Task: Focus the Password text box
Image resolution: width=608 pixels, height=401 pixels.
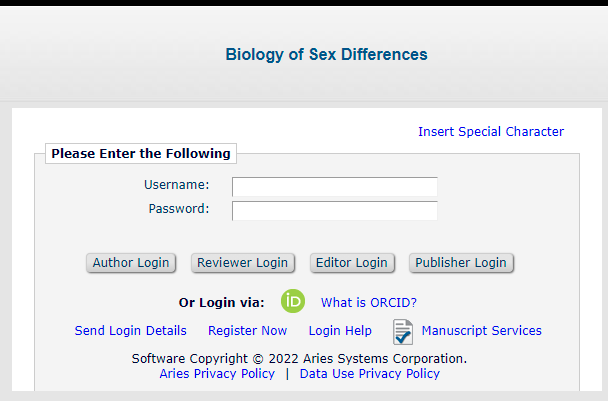Action: (x=334, y=211)
